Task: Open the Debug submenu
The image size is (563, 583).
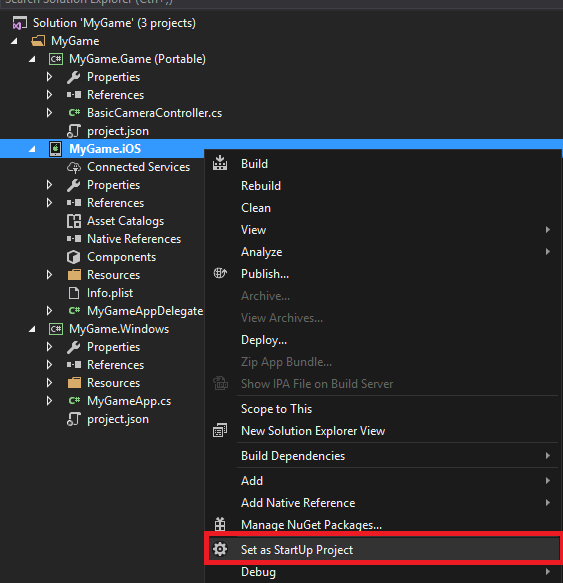Action: coord(383,572)
